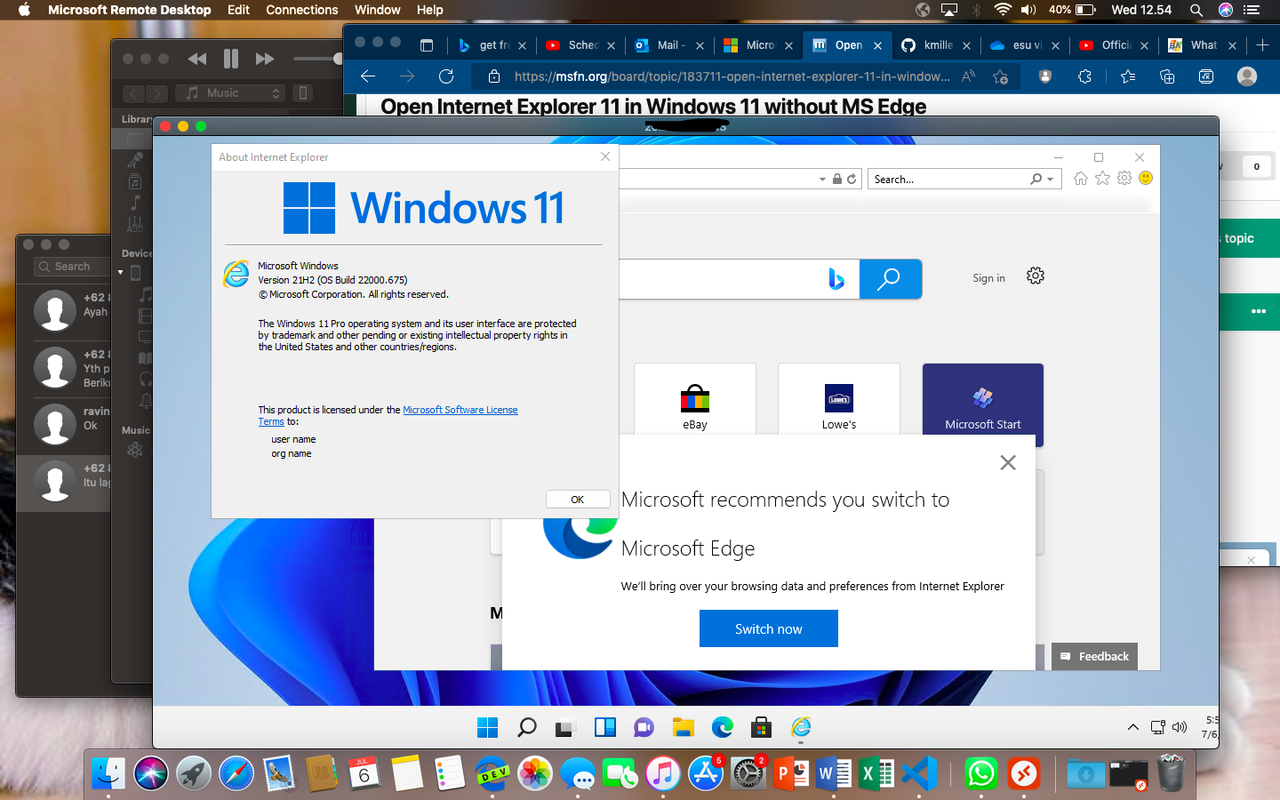Open Spotlight search in macOS menu bar
Image resolution: width=1280 pixels, height=800 pixels.
[1197, 10]
